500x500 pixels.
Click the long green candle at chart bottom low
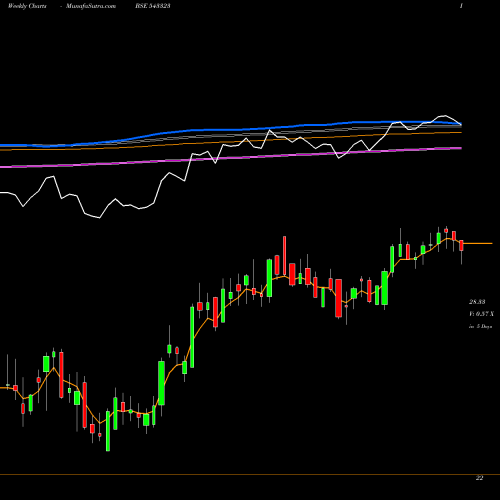point(108,431)
